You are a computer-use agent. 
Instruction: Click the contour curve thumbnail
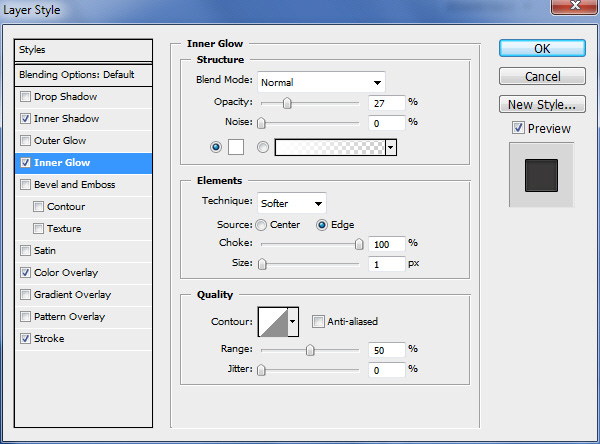point(273,322)
